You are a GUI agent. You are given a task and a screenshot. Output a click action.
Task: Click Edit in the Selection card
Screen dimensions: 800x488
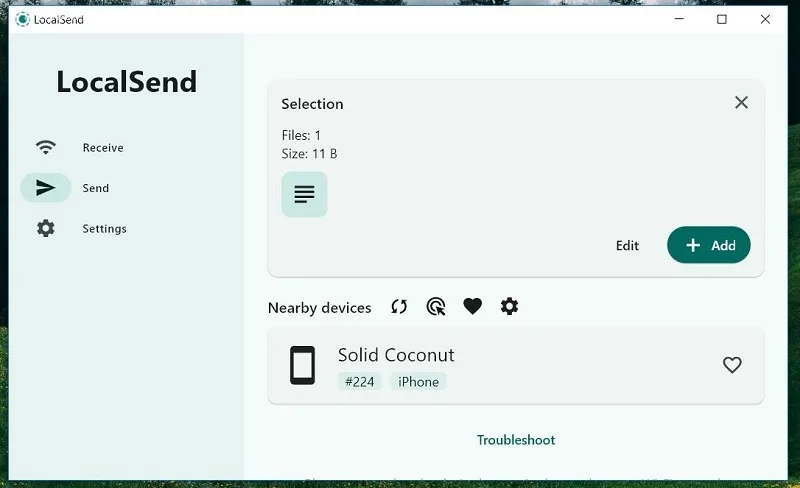click(x=627, y=246)
